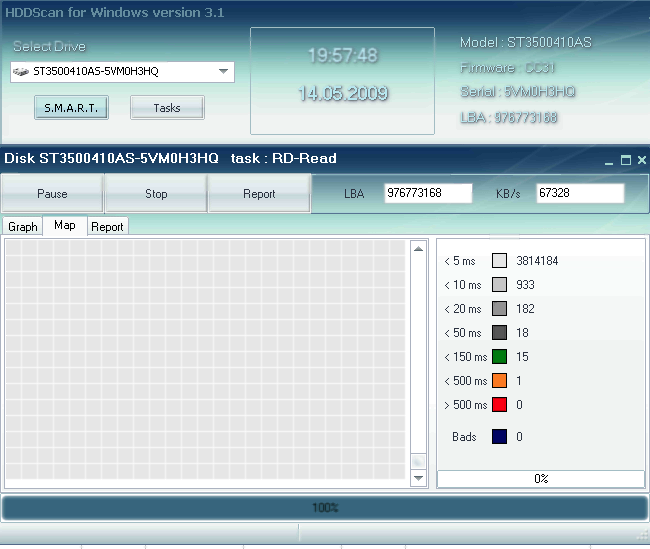The width and height of the screenshot is (650, 549).
Task: Minimize the task panel window
Action: click(x=609, y=160)
